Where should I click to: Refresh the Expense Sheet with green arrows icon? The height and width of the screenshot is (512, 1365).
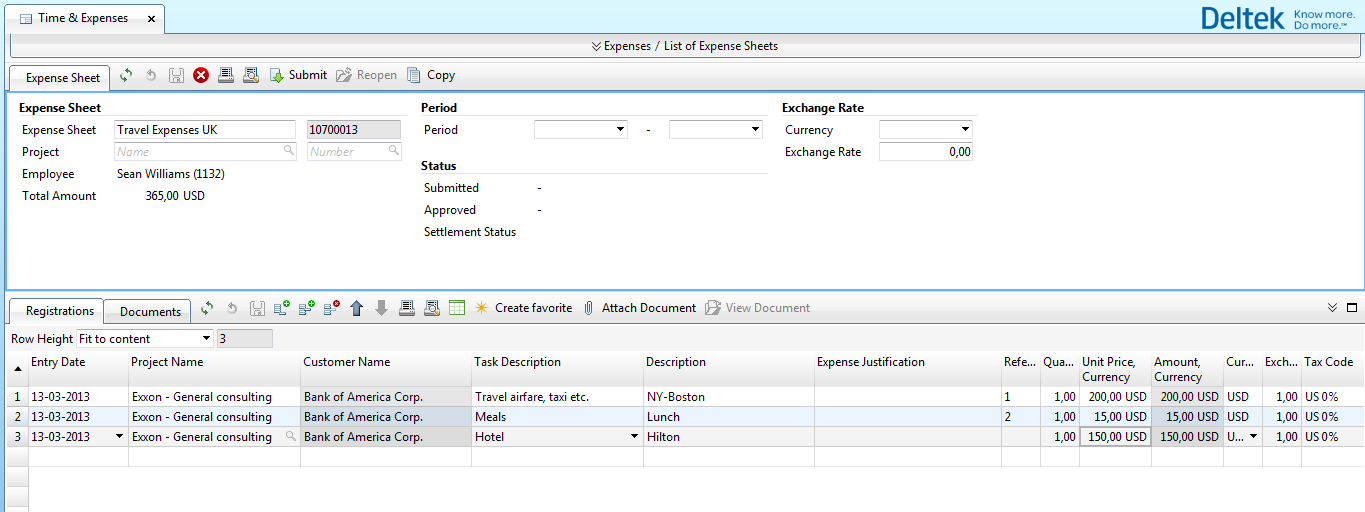[x=126, y=75]
